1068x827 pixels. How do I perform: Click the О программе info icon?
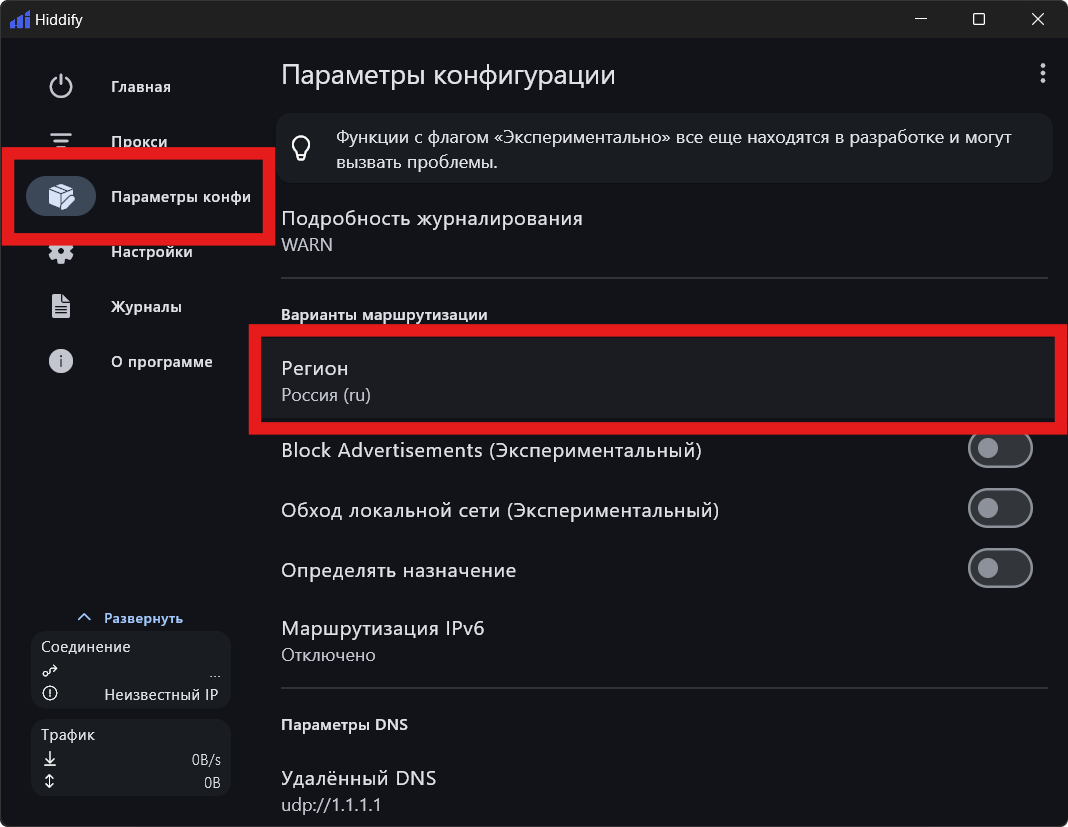(x=61, y=362)
